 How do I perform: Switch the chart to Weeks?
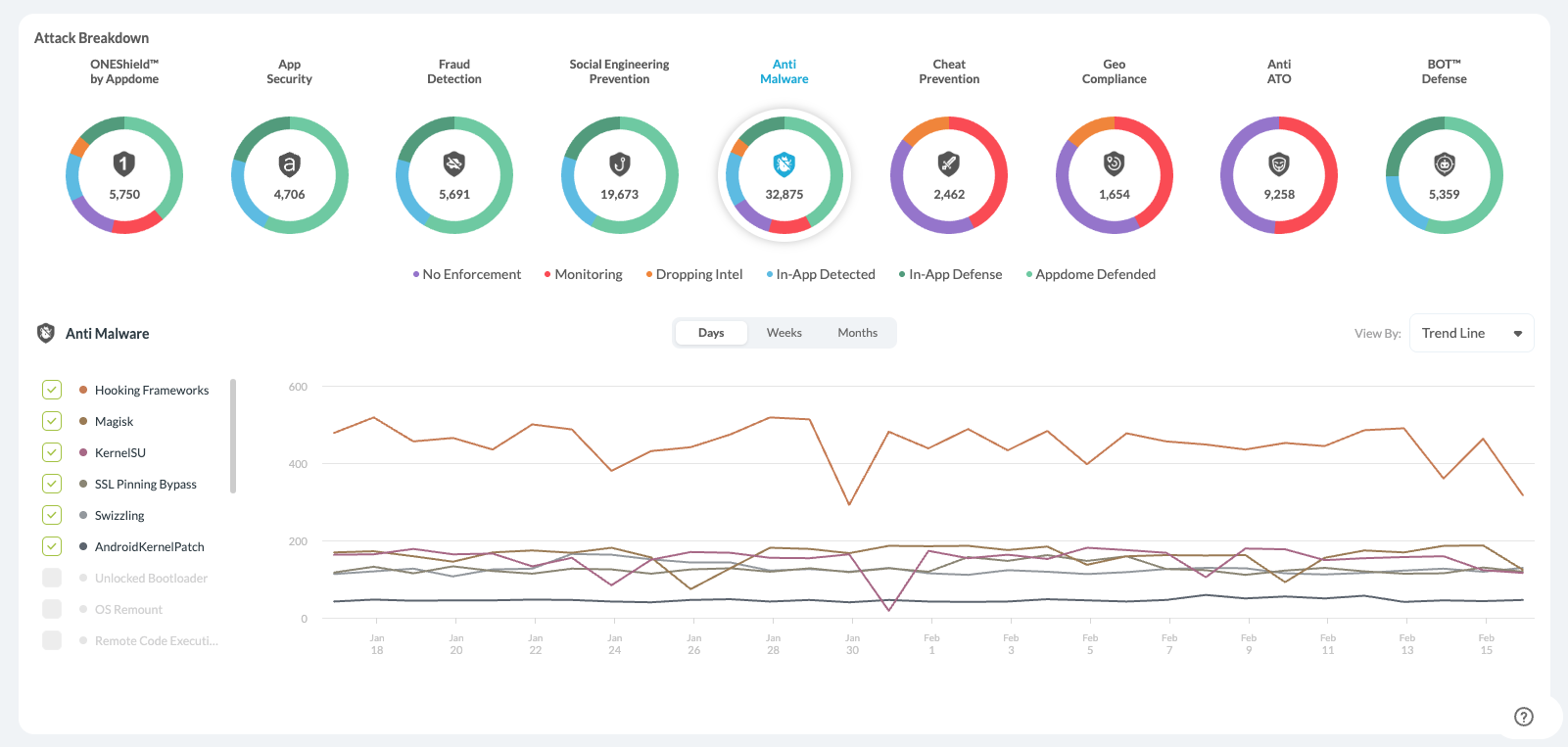pos(784,333)
